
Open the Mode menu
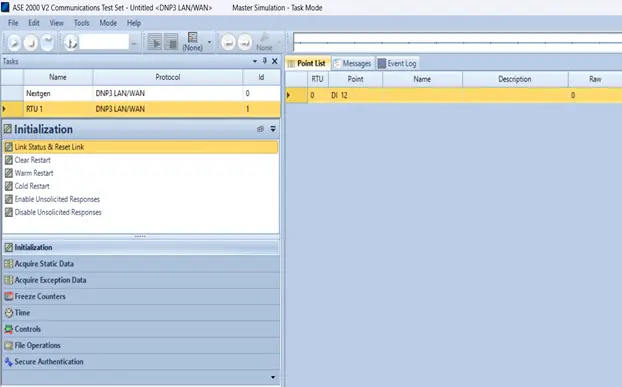click(x=108, y=23)
